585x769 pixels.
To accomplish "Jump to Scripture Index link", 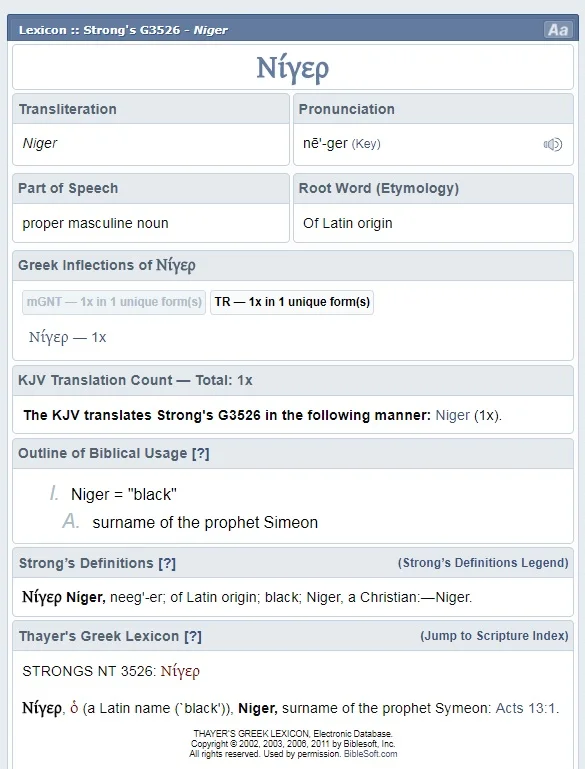I will pyautogui.click(x=494, y=636).
